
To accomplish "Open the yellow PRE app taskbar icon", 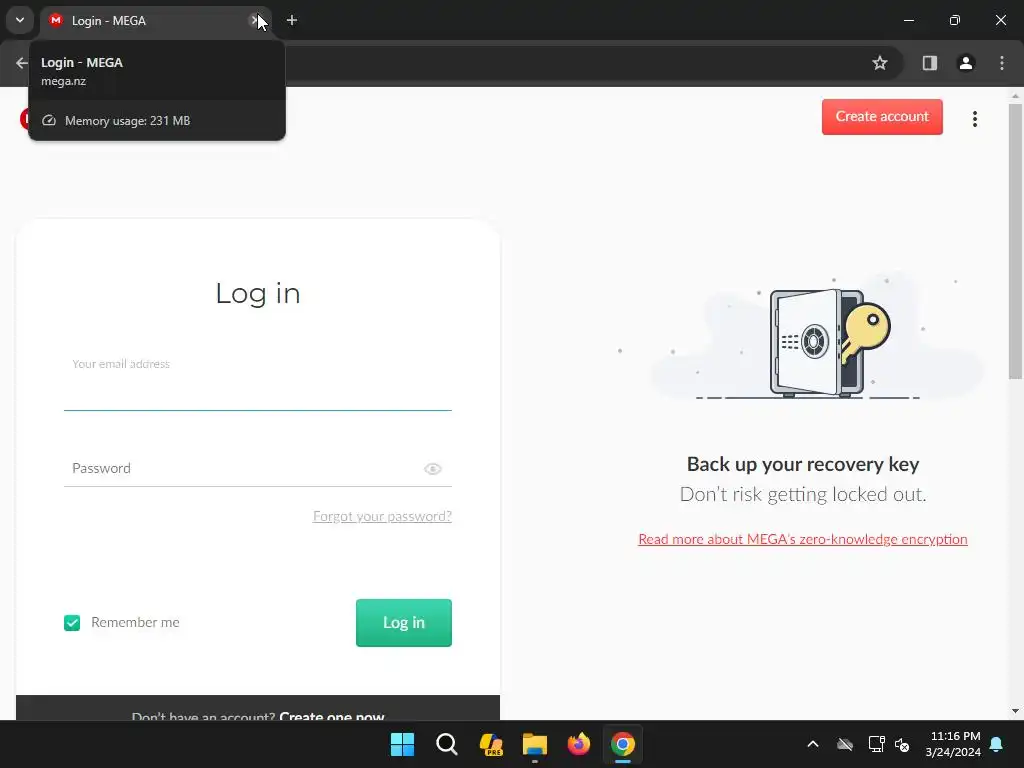I will coord(491,744).
